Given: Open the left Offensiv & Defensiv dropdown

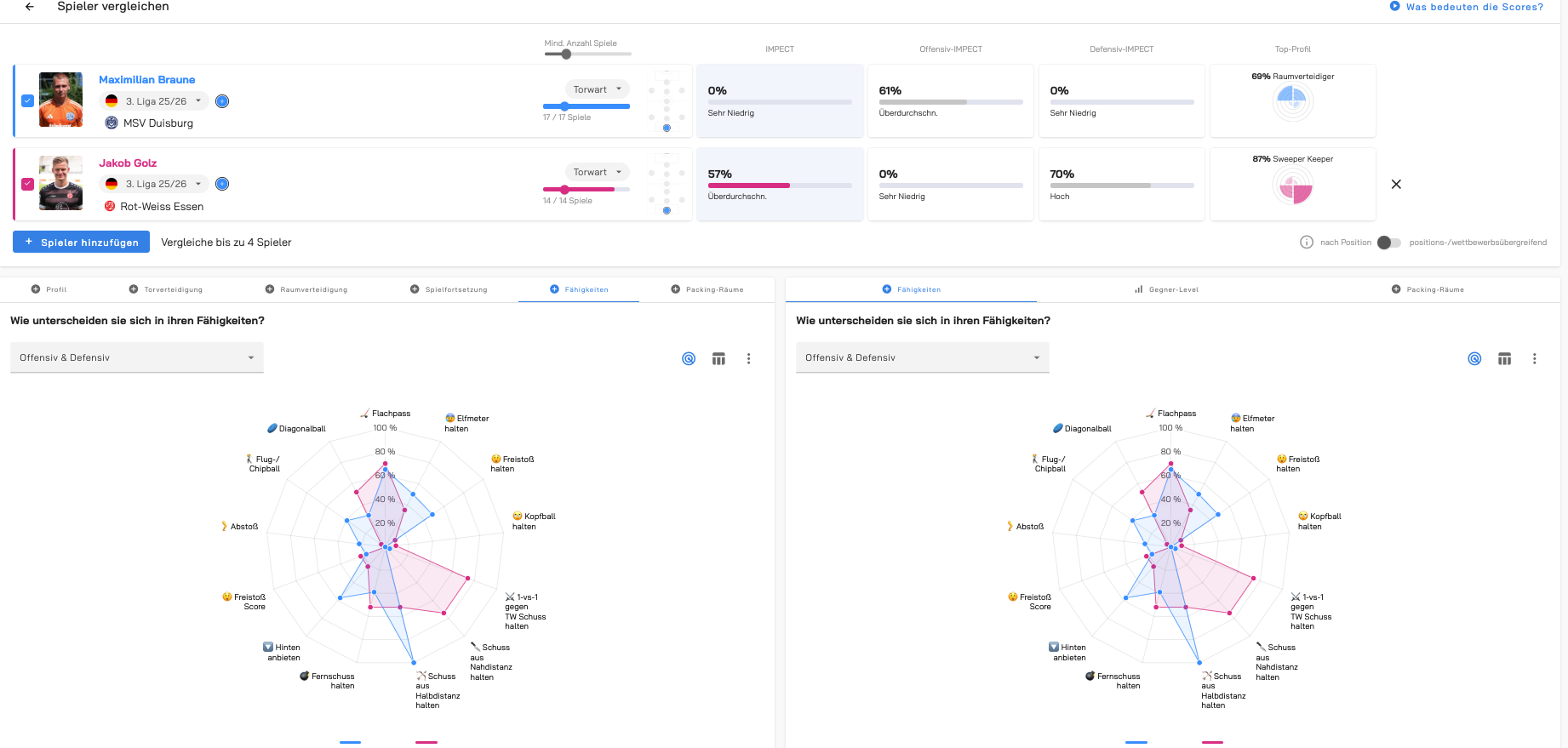Looking at the screenshot, I should [x=137, y=357].
